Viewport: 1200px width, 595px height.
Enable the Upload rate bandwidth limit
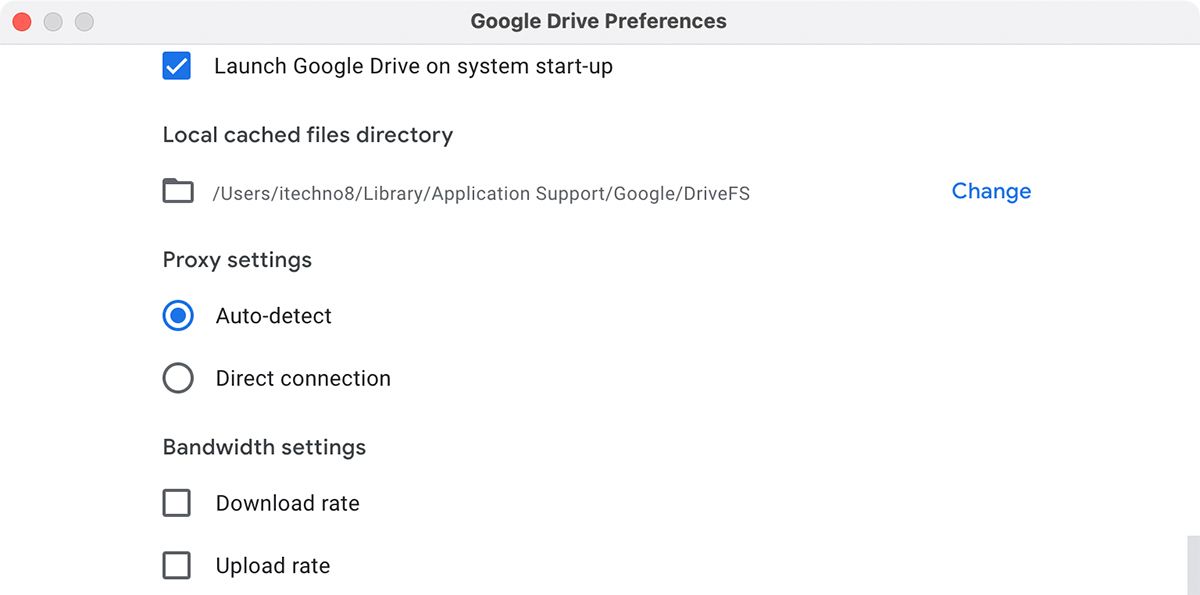tap(176, 565)
